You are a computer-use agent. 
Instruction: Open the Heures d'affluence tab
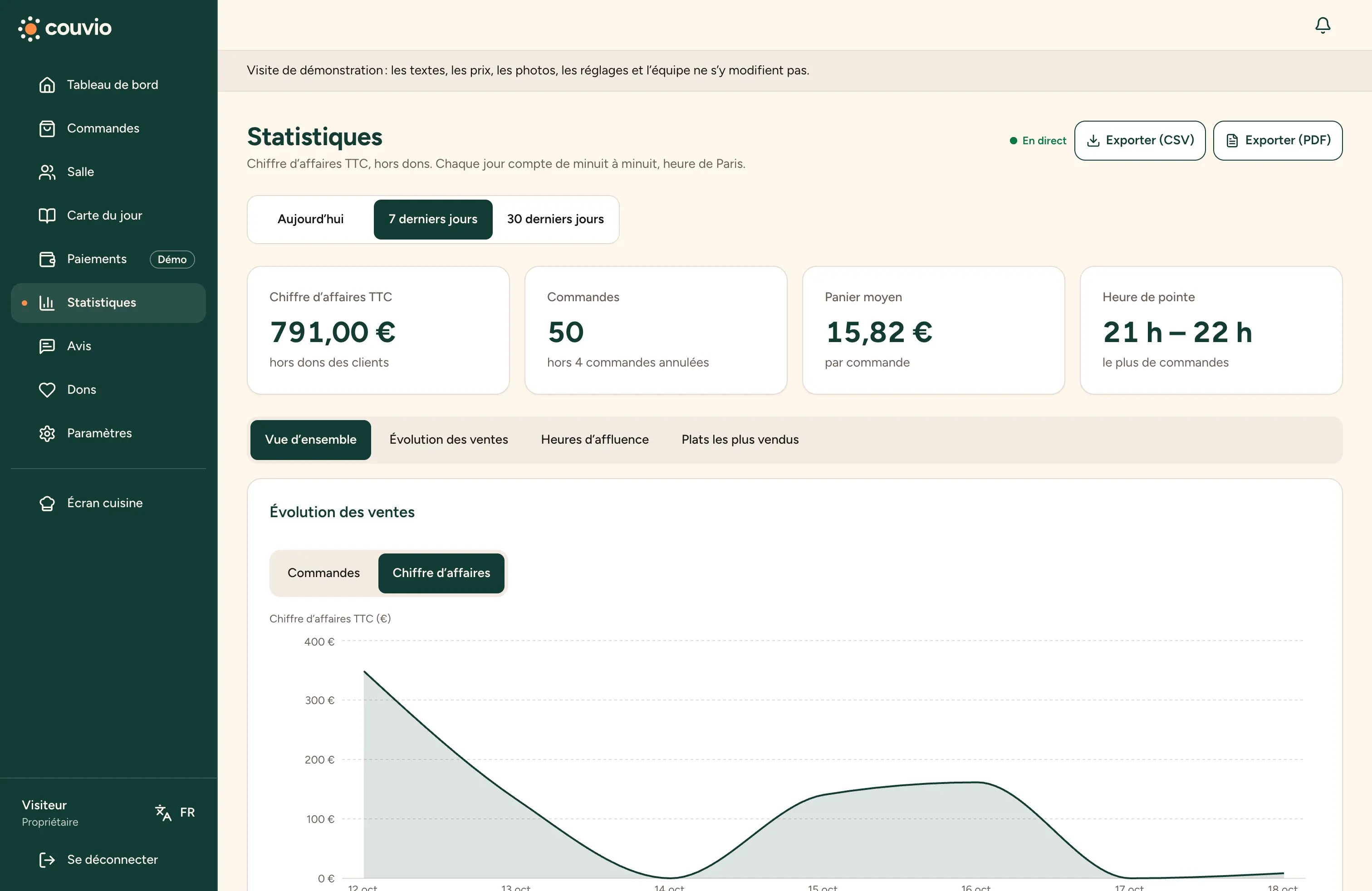(x=594, y=440)
